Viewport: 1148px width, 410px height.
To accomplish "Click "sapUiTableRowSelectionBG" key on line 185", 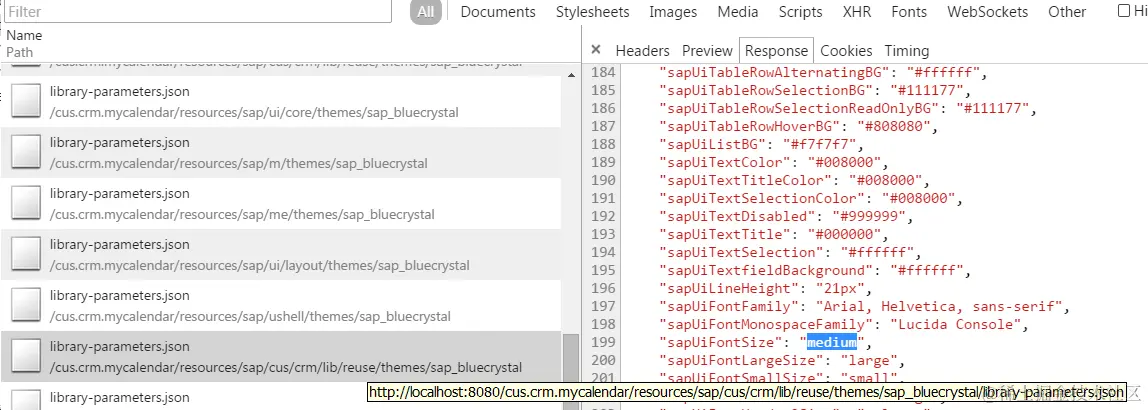I will coord(766,91).
